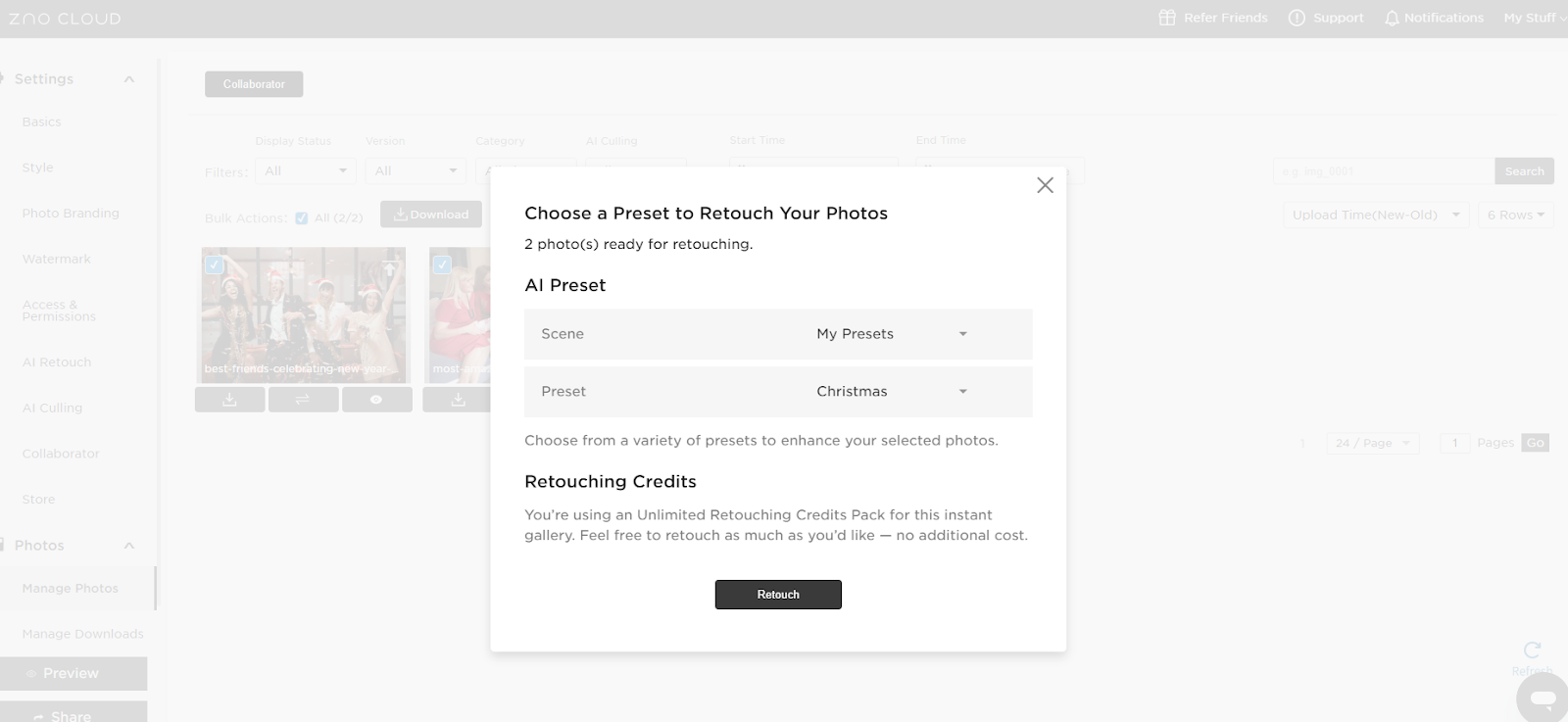
Task: Click the swap arrows icon under first photo
Action: point(303,400)
